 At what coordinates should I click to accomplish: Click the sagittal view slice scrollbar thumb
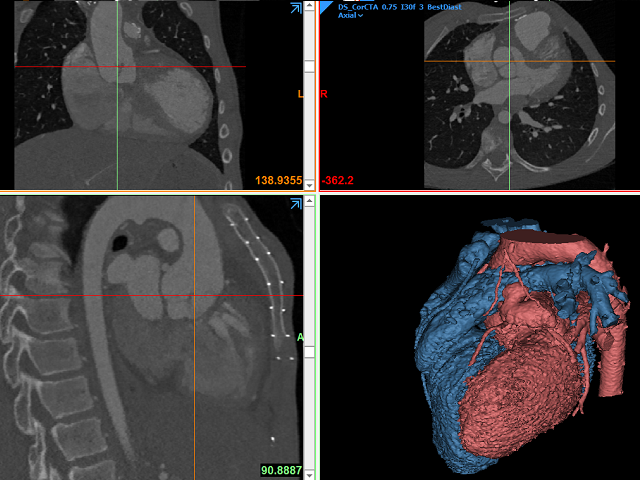coord(309,352)
